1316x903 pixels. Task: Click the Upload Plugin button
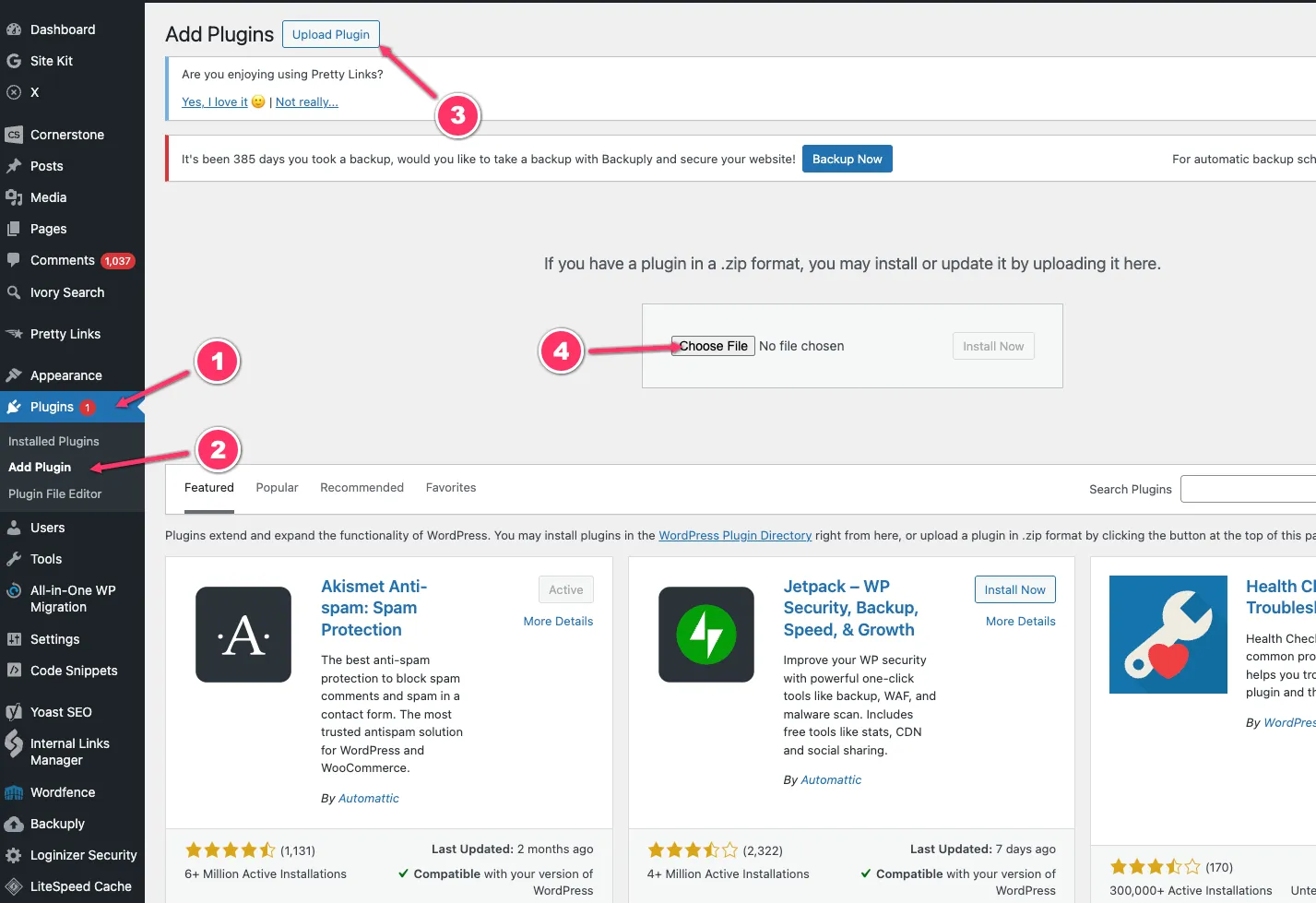(x=331, y=34)
